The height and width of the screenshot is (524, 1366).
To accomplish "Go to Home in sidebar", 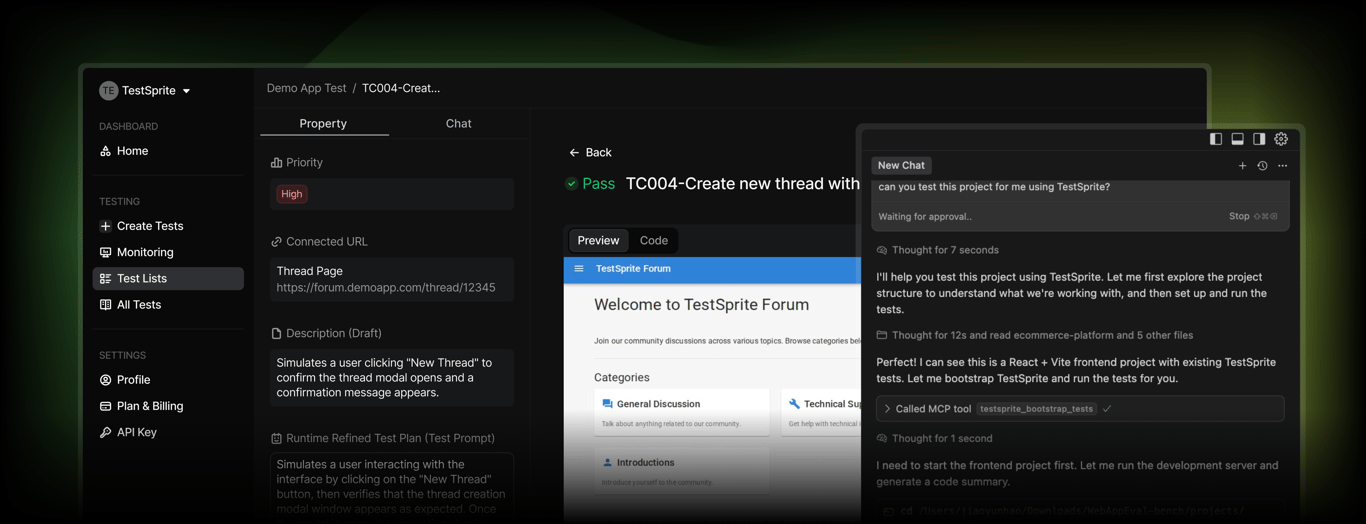I will [x=132, y=151].
